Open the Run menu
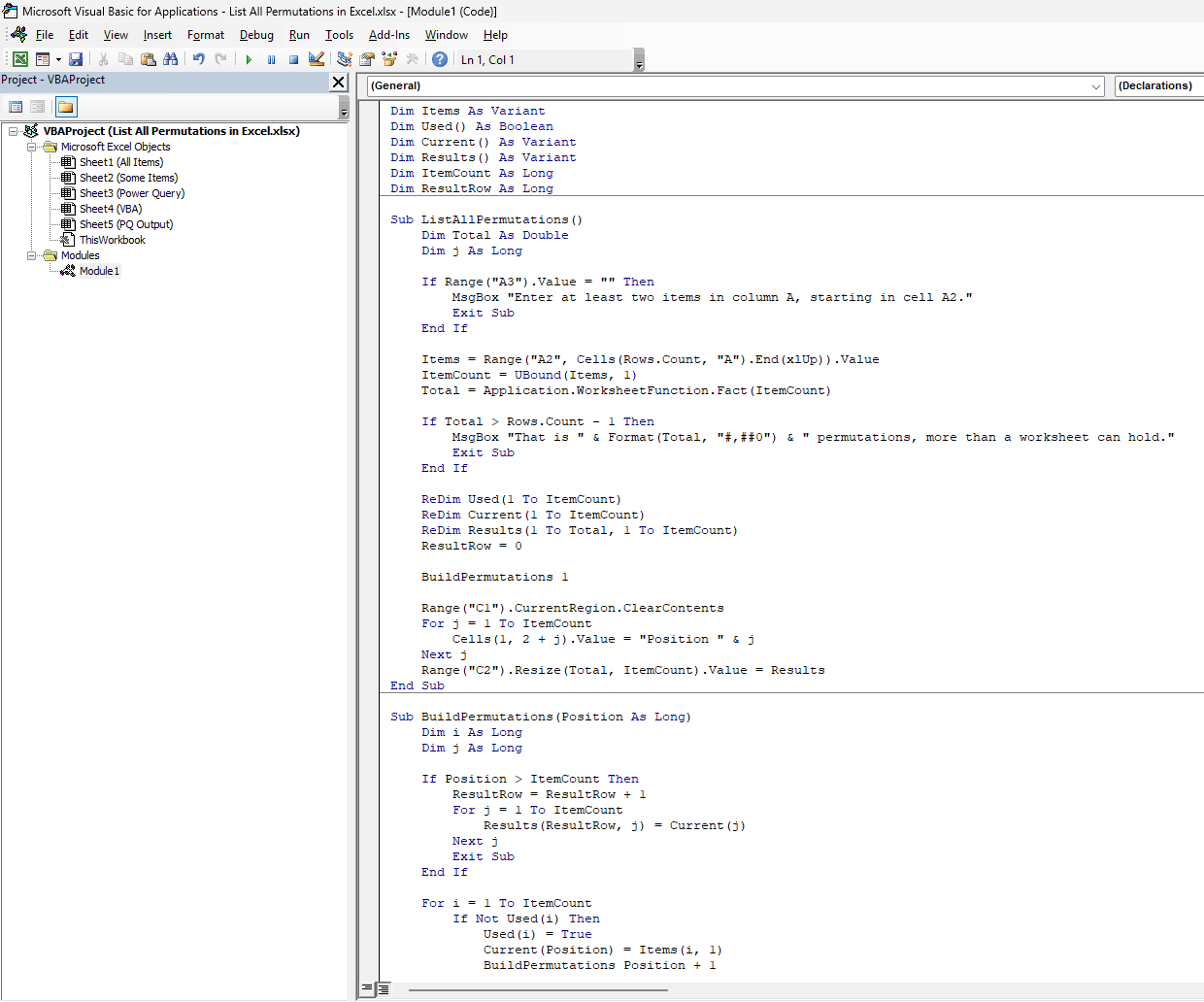 pyautogui.click(x=299, y=35)
